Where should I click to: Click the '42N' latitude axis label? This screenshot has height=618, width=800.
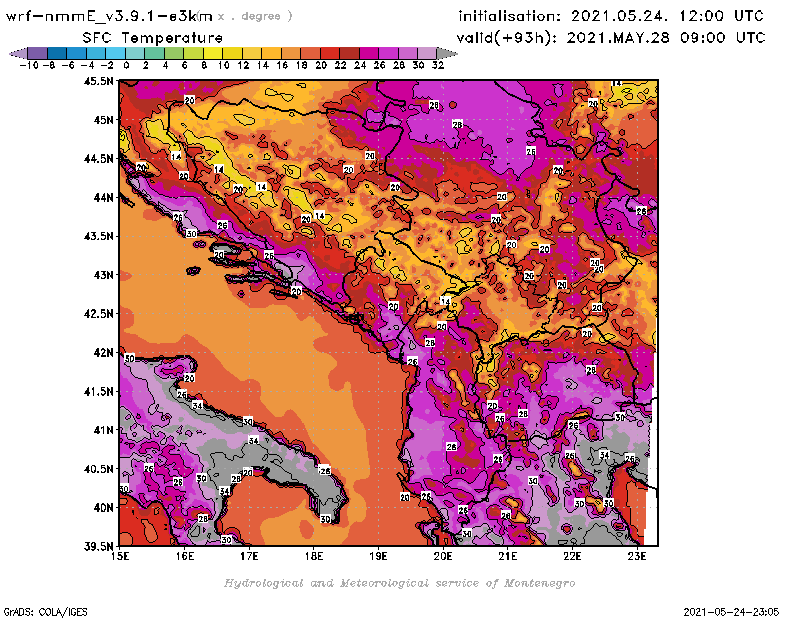coord(103,353)
